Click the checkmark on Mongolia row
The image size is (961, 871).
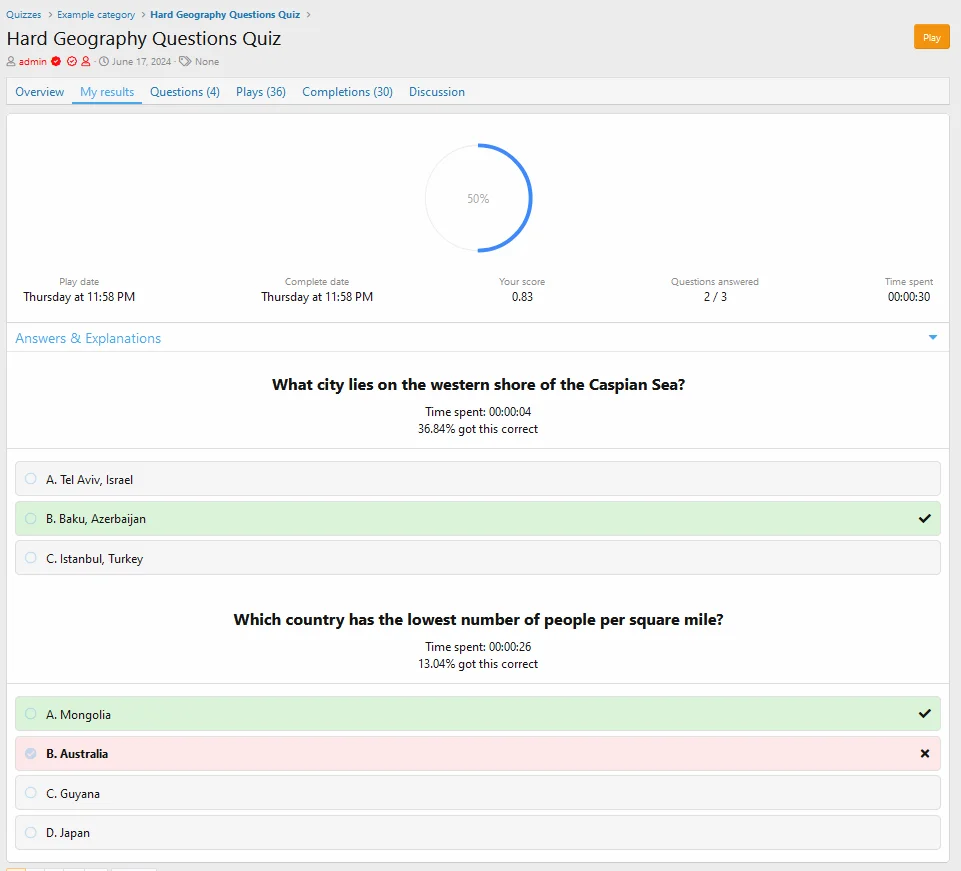click(x=924, y=714)
